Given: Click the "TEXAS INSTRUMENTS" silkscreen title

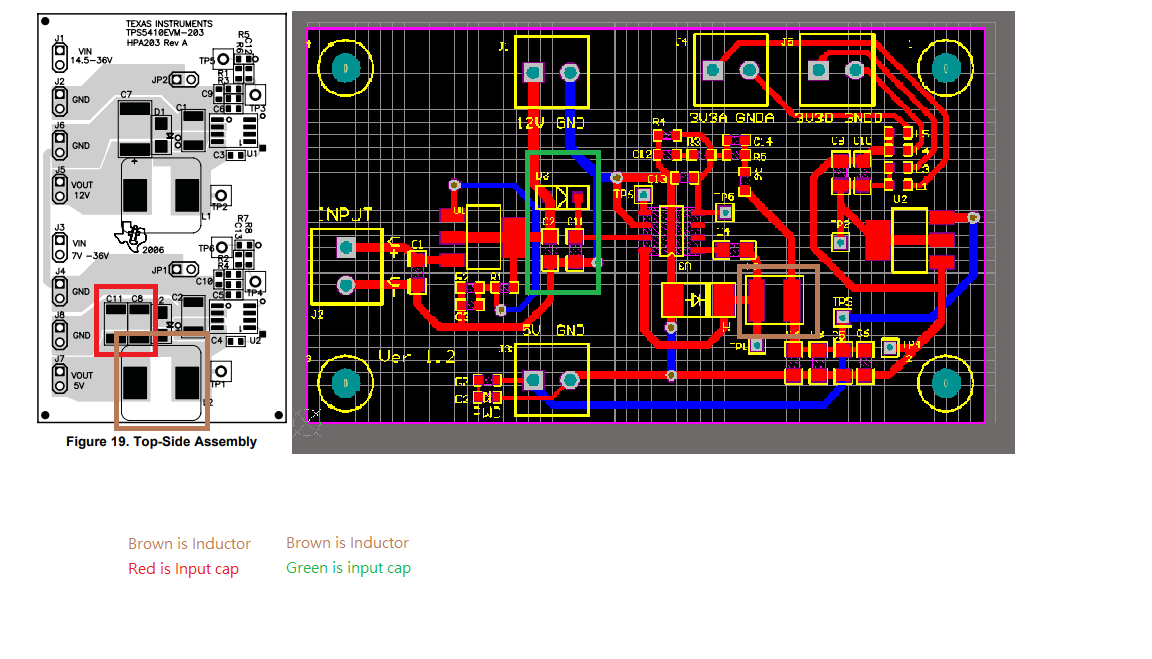Looking at the screenshot, I should [169, 24].
